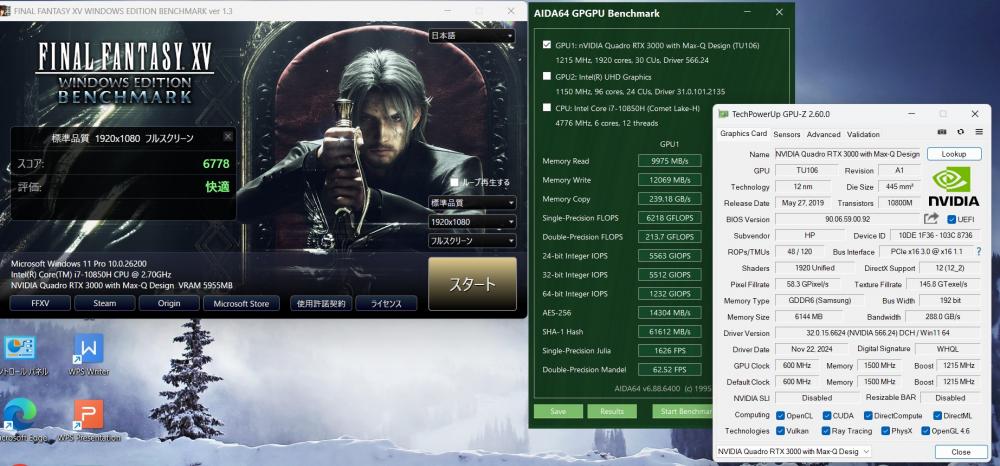Image resolution: width=1000 pixels, height=466 pixels.
Task: Switch to the Sensors tab
Action: (786, 135)
